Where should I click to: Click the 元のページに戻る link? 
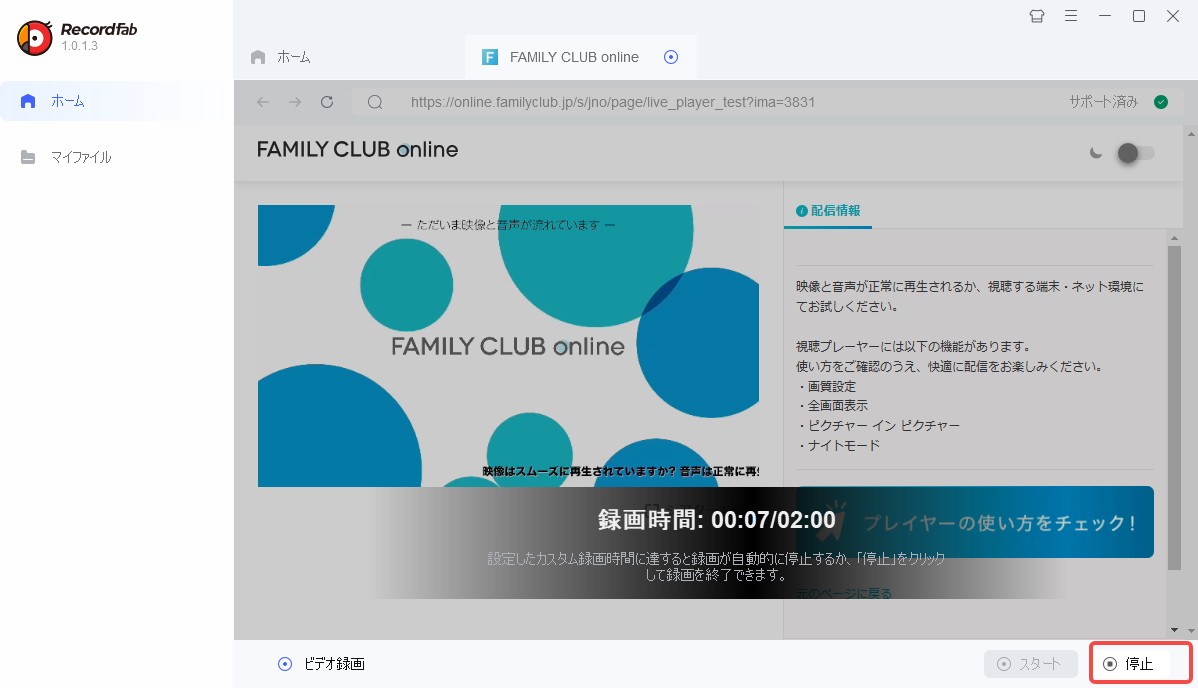(844, 593)
